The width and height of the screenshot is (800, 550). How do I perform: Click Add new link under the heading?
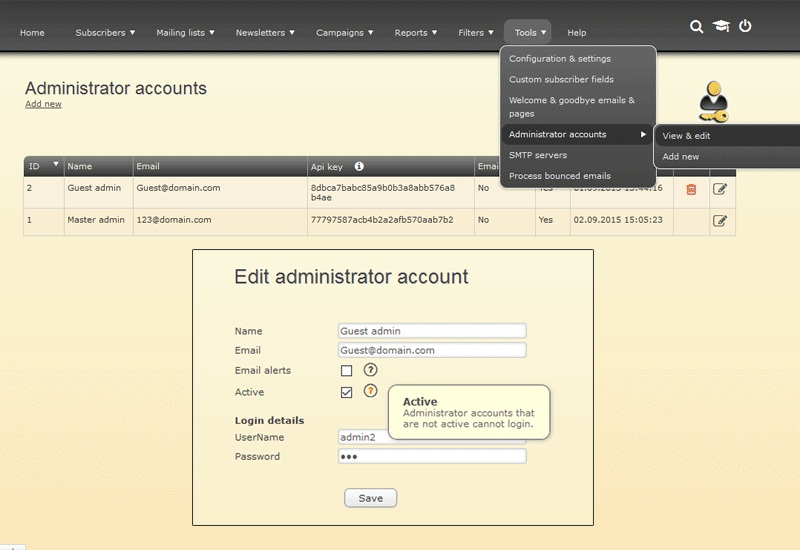[x=43, y=104]
